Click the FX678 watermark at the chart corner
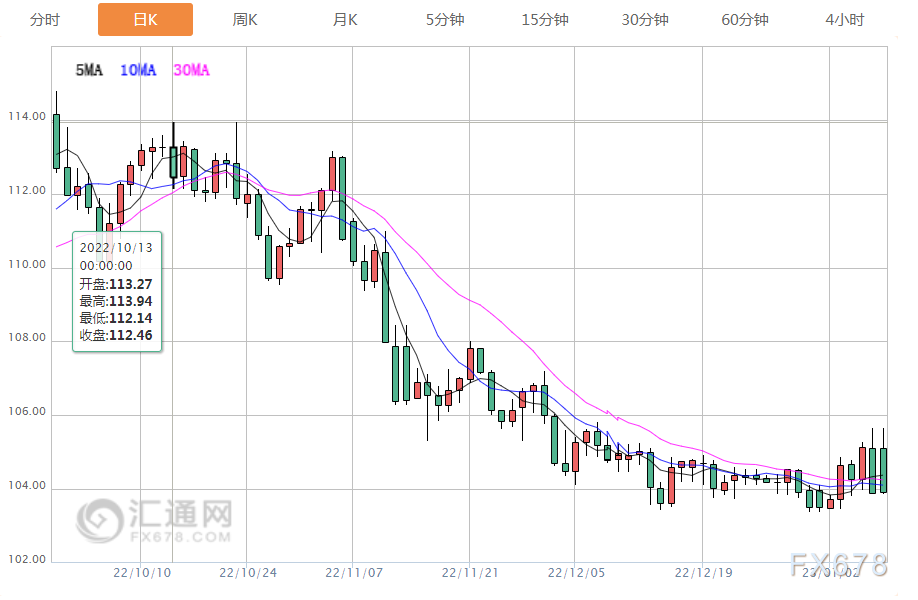 [x=839, y=565]
